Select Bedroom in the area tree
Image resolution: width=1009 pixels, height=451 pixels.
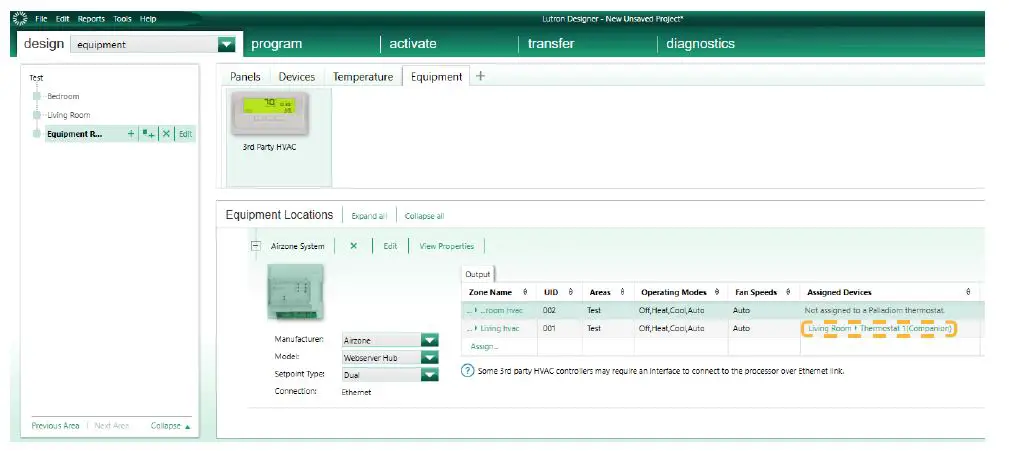pos(63,97)
